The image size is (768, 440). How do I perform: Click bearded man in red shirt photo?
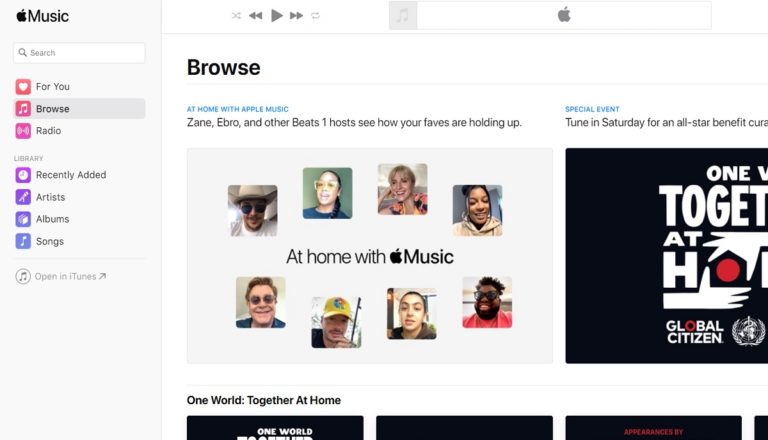487,302
